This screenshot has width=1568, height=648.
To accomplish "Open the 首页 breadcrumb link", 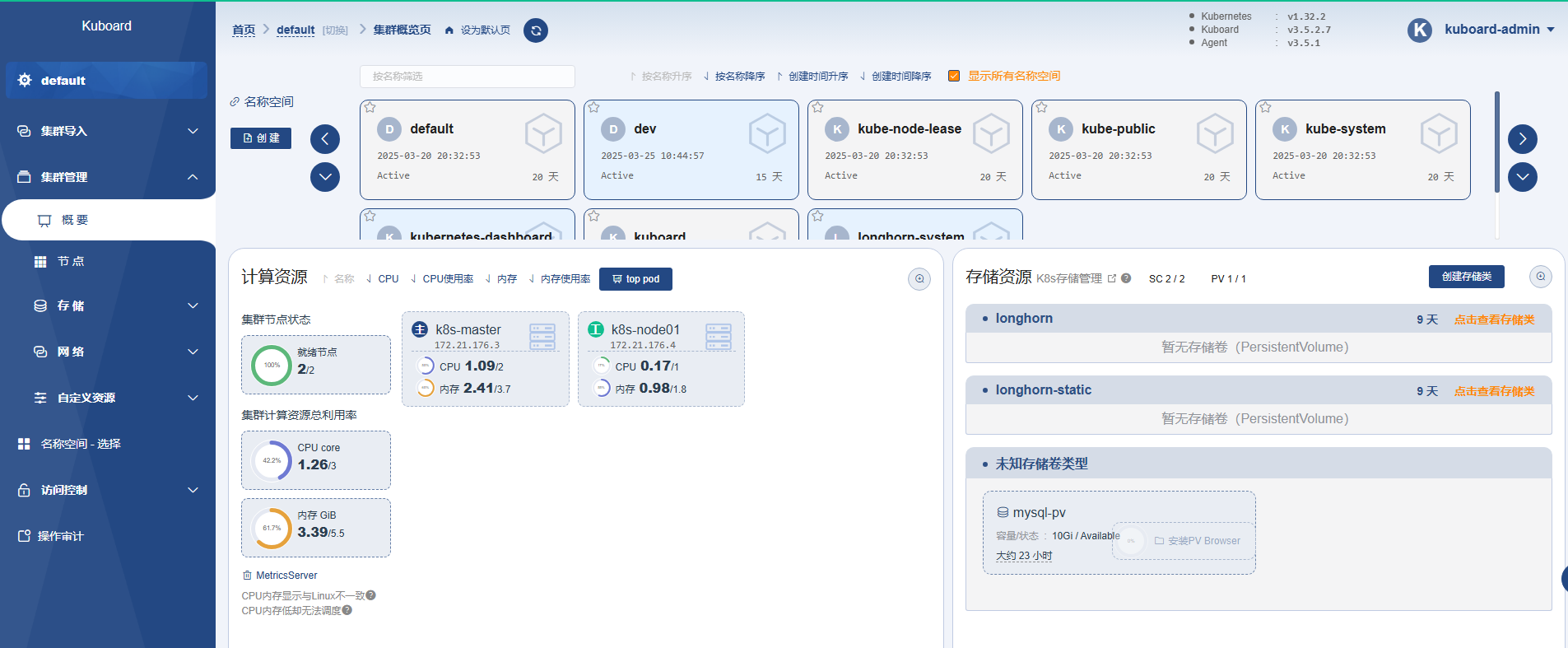I will (244, 30).
